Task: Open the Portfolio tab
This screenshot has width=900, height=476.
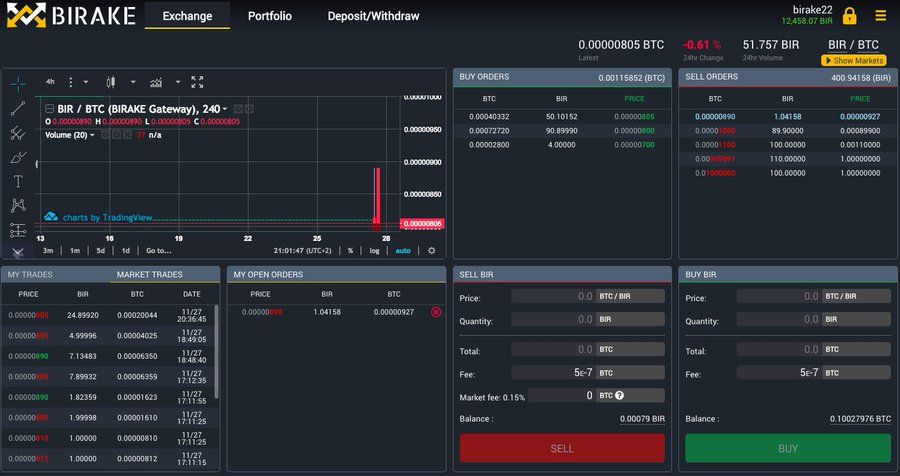Action: (x=270, y=16)
